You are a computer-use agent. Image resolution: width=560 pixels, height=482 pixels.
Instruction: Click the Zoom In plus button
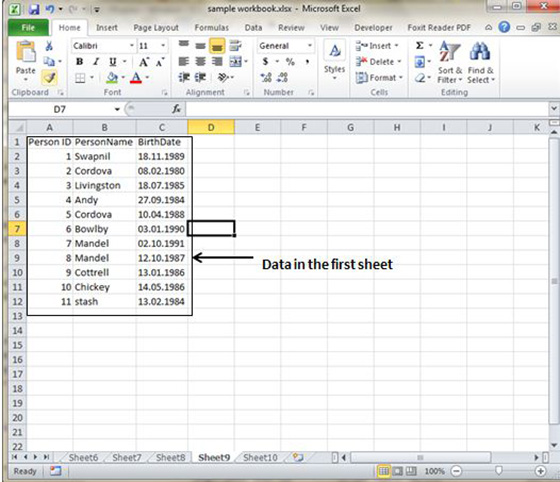tap(540, 471)
